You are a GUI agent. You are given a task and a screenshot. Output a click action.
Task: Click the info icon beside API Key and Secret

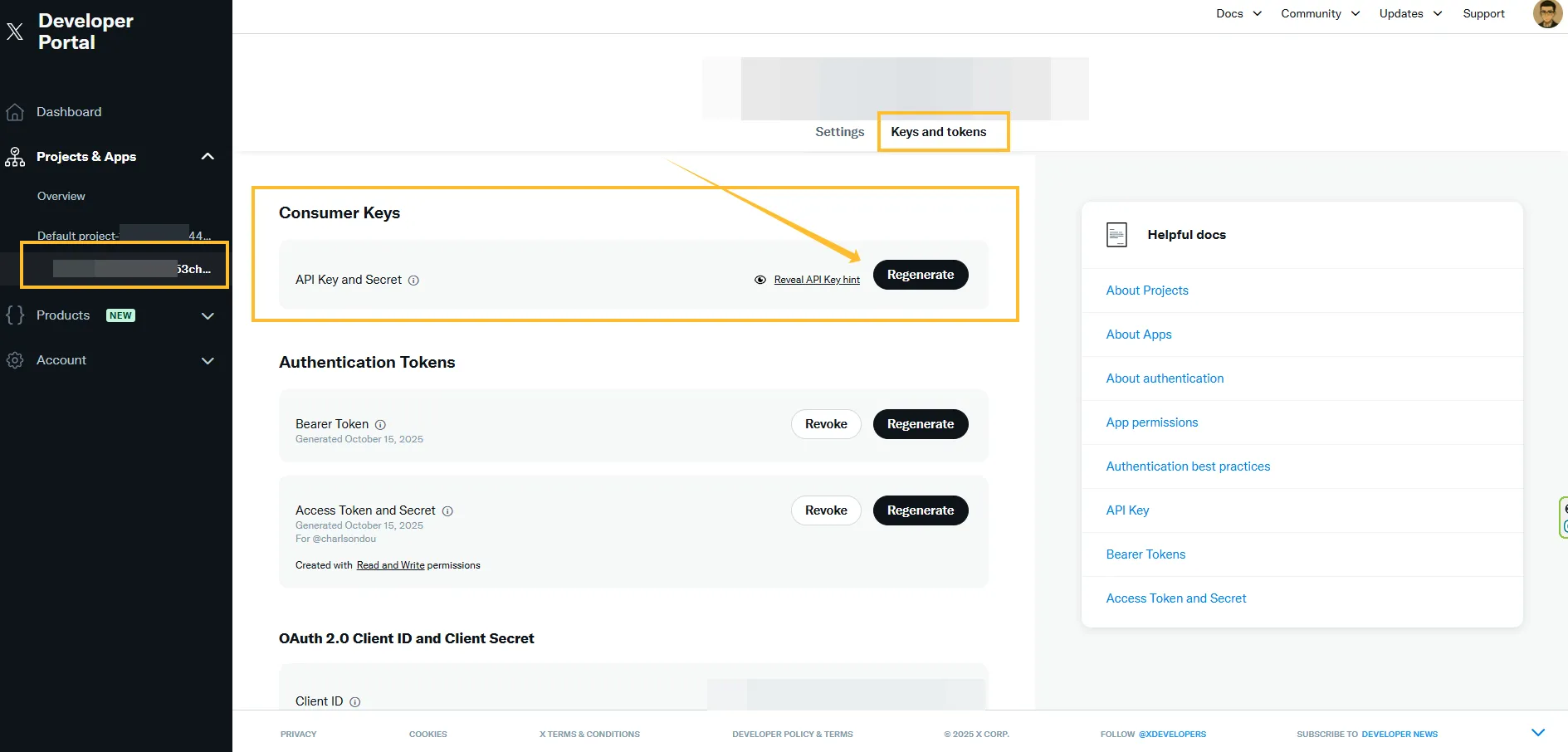coord(413,281)
